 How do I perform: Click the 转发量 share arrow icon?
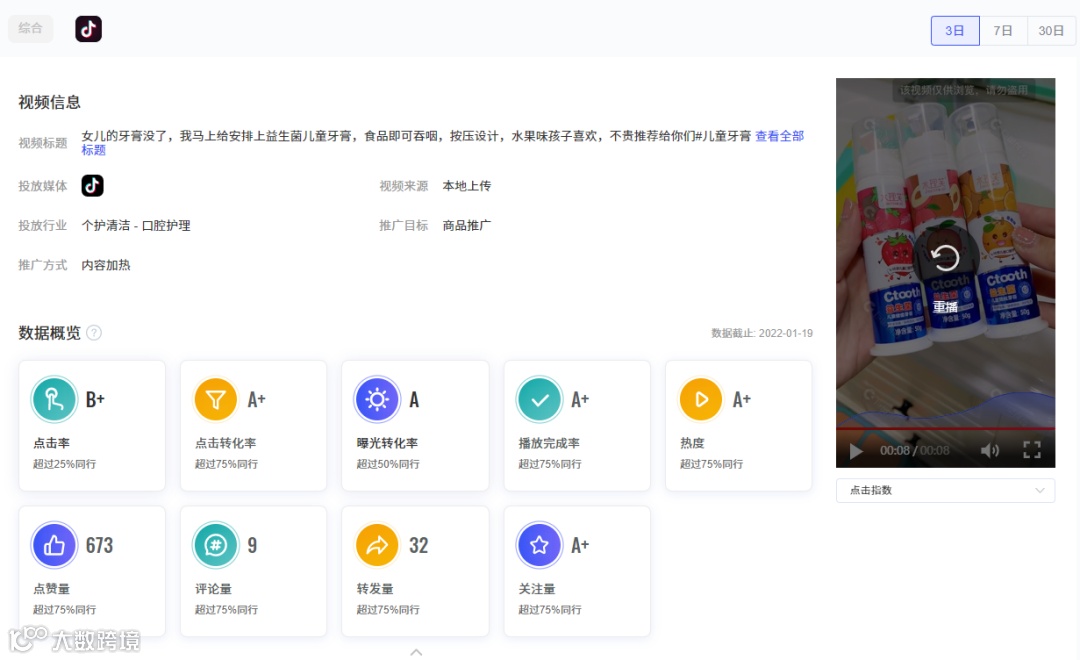click(378, 545)
